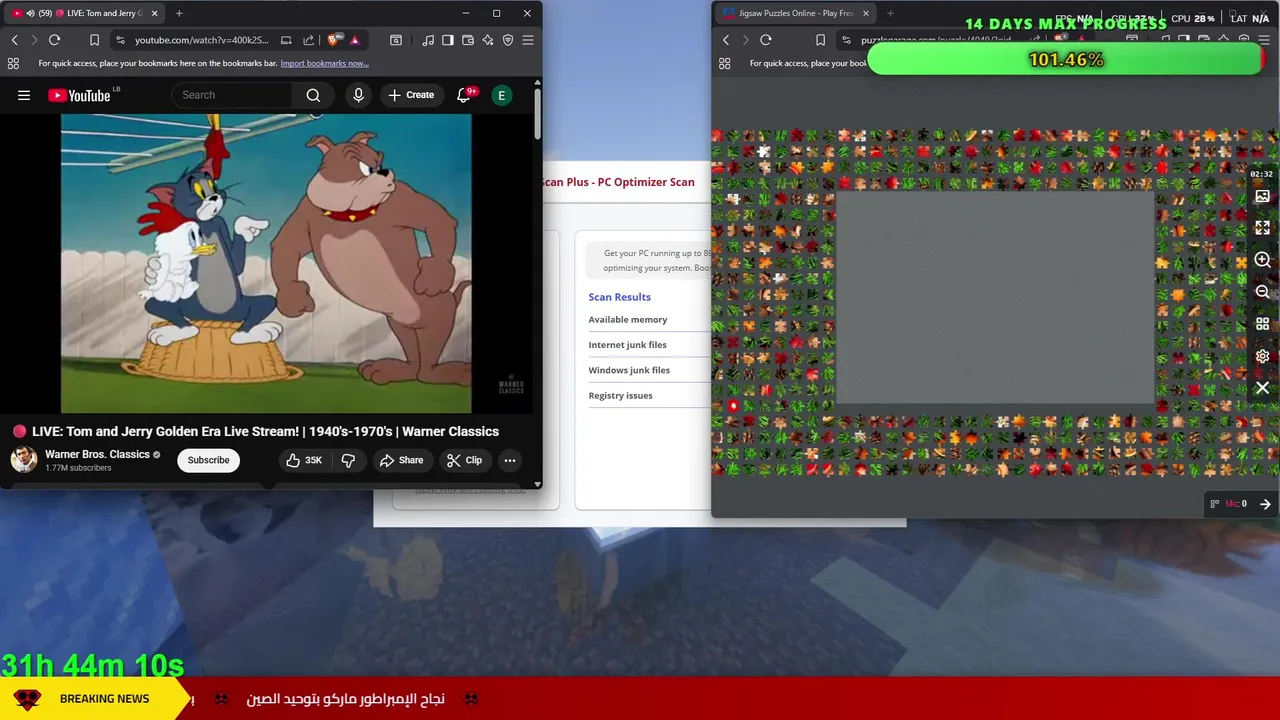Click Internet junk files scan result
1280x720 pixels.
point(627,345)
